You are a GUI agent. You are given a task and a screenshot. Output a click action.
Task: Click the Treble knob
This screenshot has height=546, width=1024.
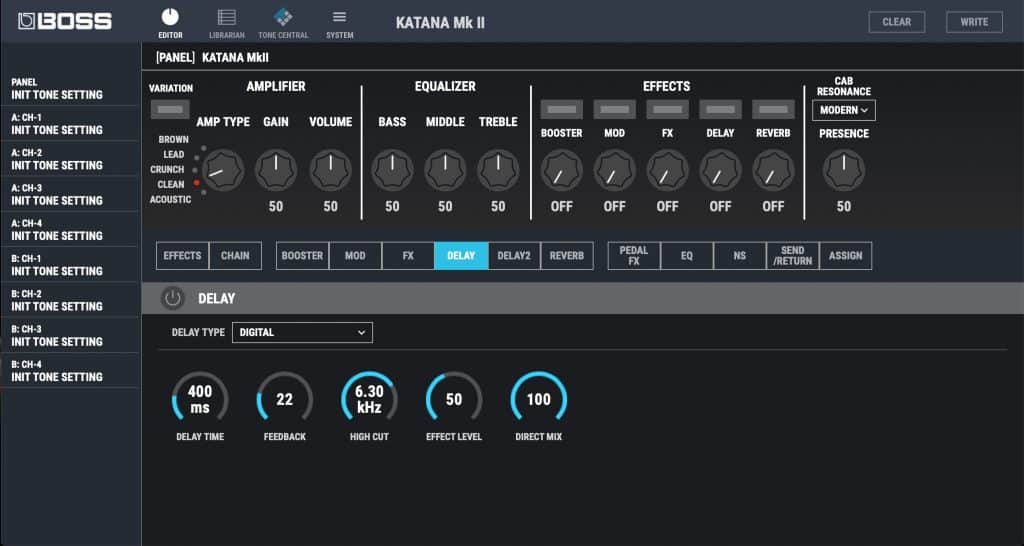[498, 170]
